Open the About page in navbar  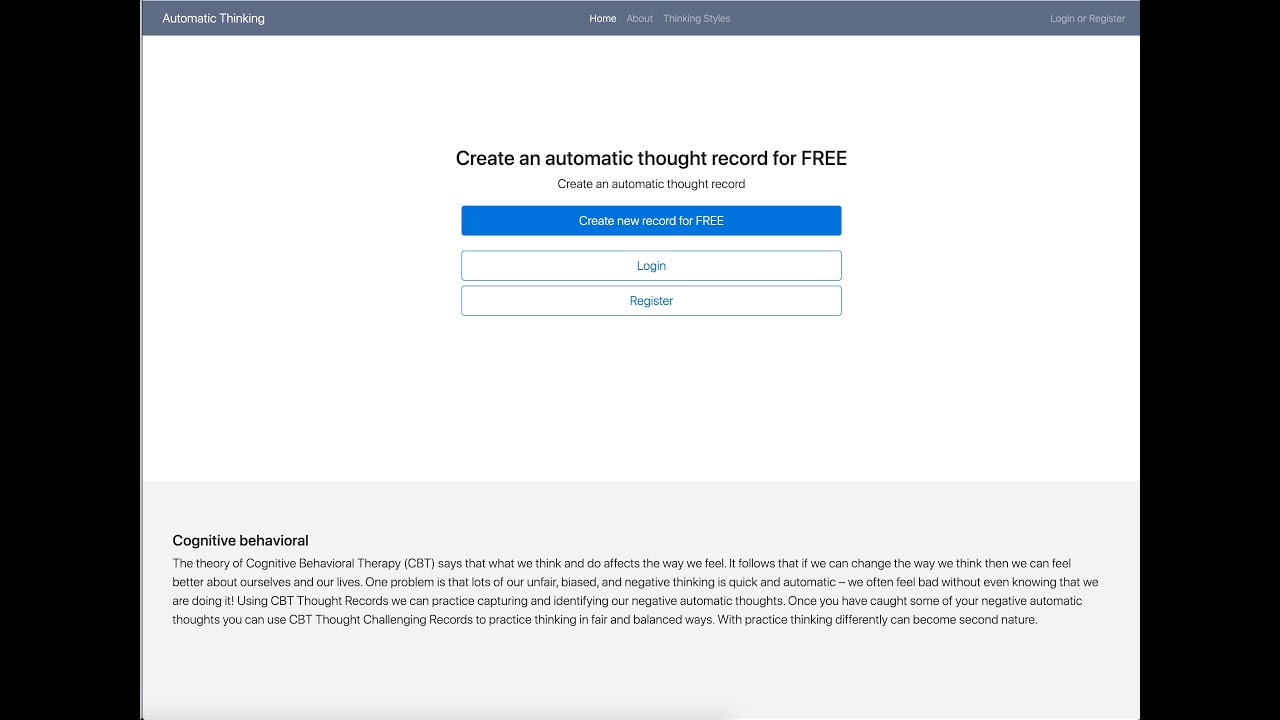click(x=639, y=18)
